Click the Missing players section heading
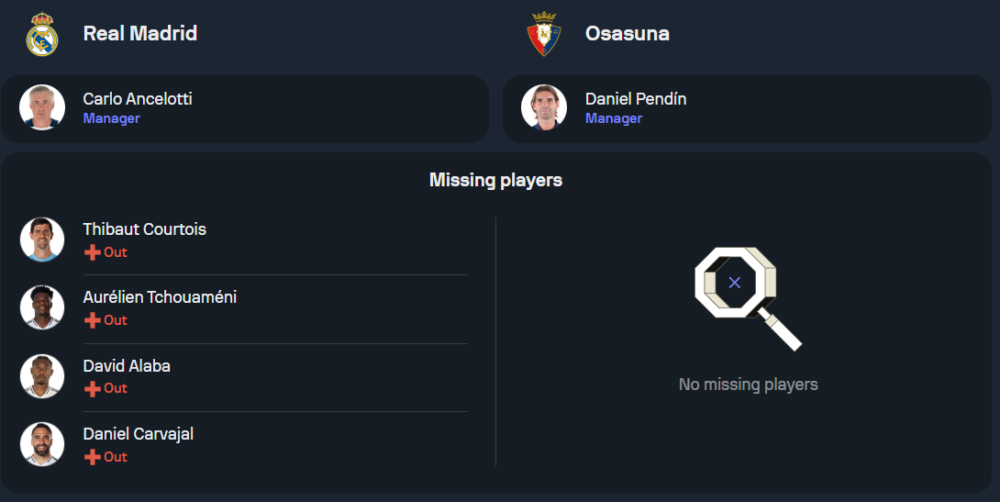 pyautogui.click(x=495, y=180)
